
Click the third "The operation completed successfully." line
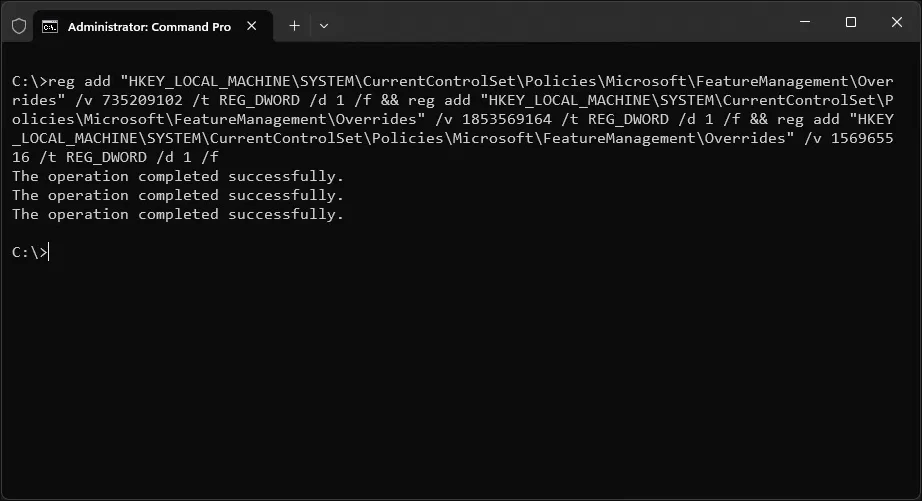(x=178, y=214)
